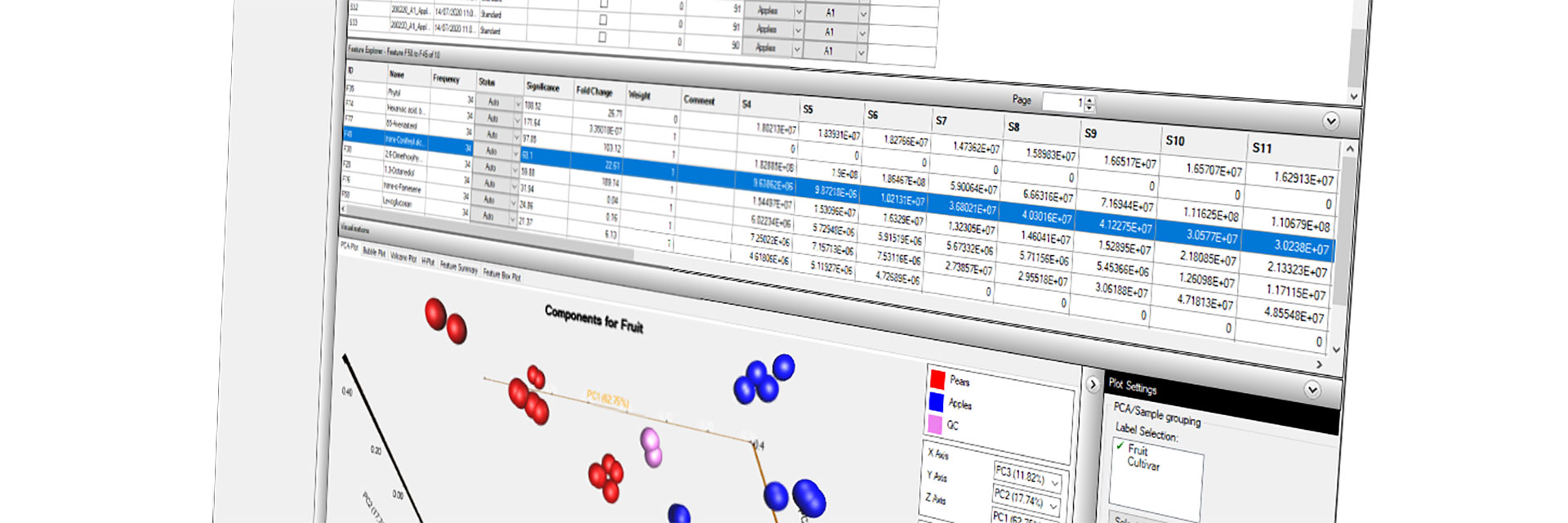Switch to the Volcano Plot tab
Image resolution: width=1568 pixels, height=523 pixels.
(x=403, y=257)
